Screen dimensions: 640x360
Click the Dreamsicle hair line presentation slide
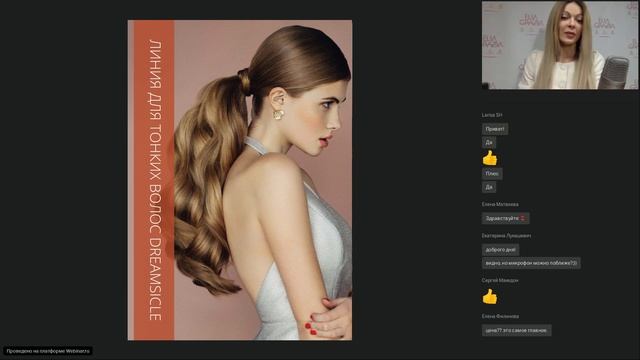240,180
